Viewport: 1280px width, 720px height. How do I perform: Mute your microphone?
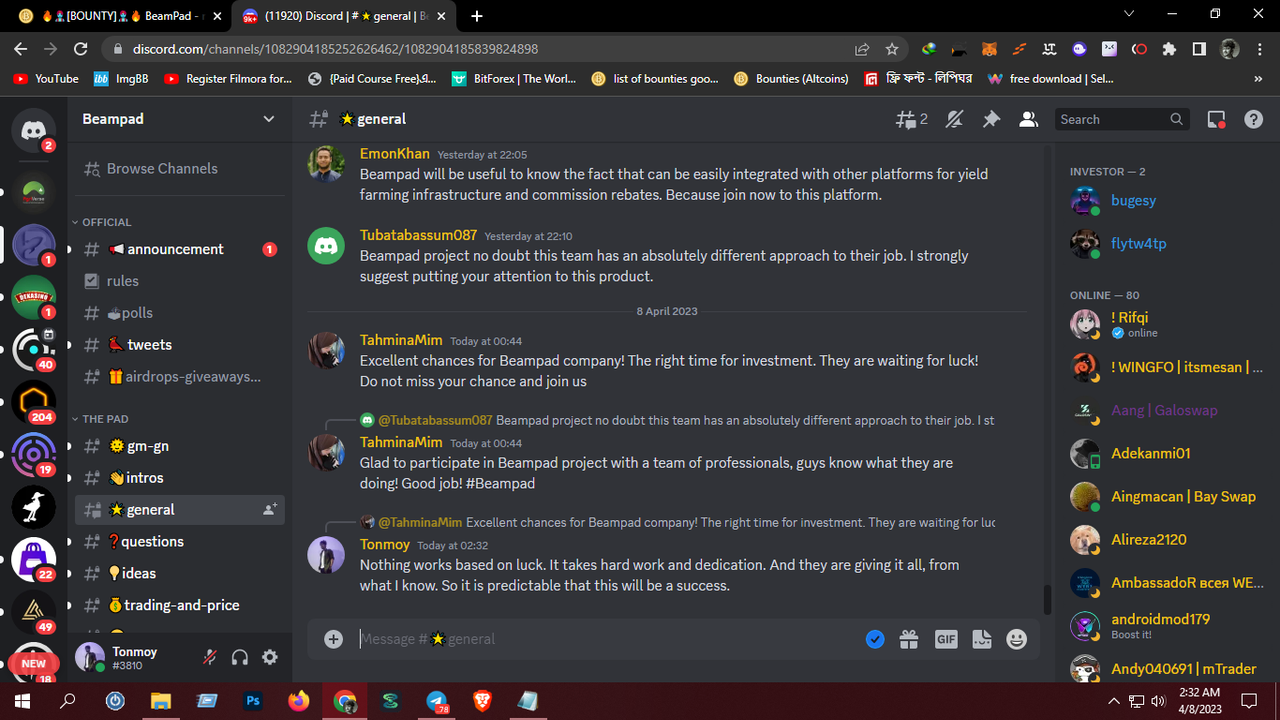pos(209,657)
